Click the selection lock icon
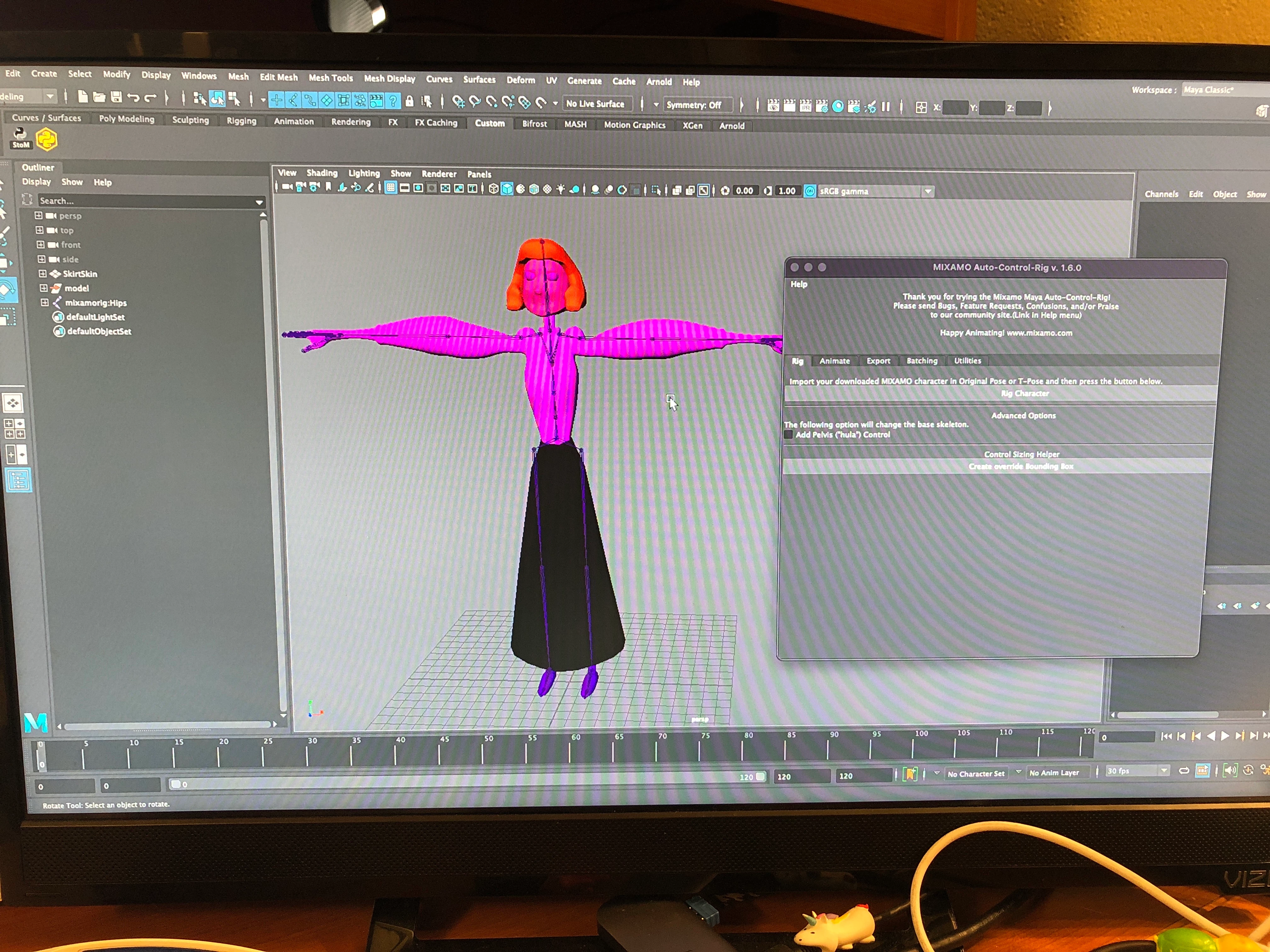Viewport: 1270px width, 952px height. [409, 102]
